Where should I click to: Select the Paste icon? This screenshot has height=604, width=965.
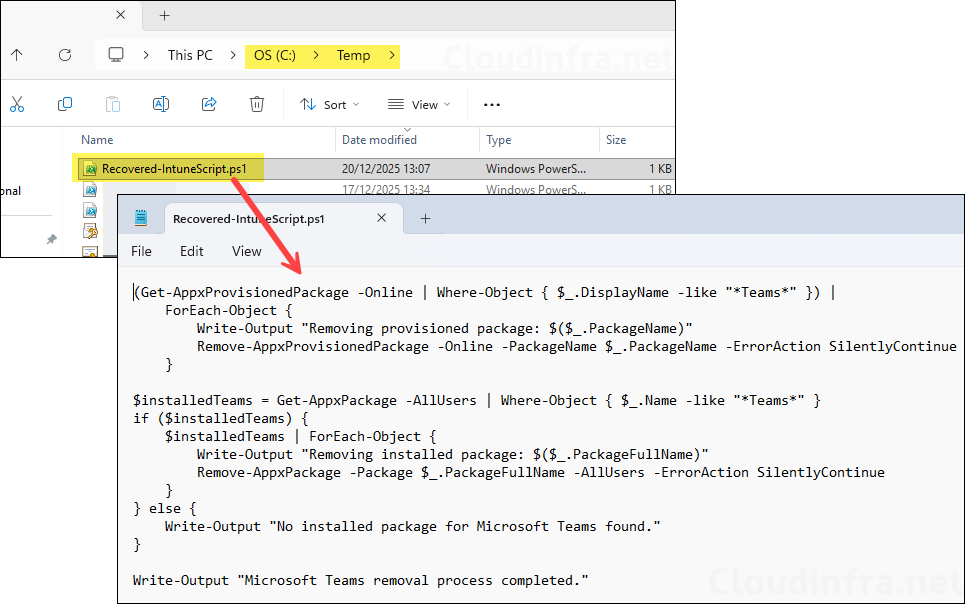112,103
